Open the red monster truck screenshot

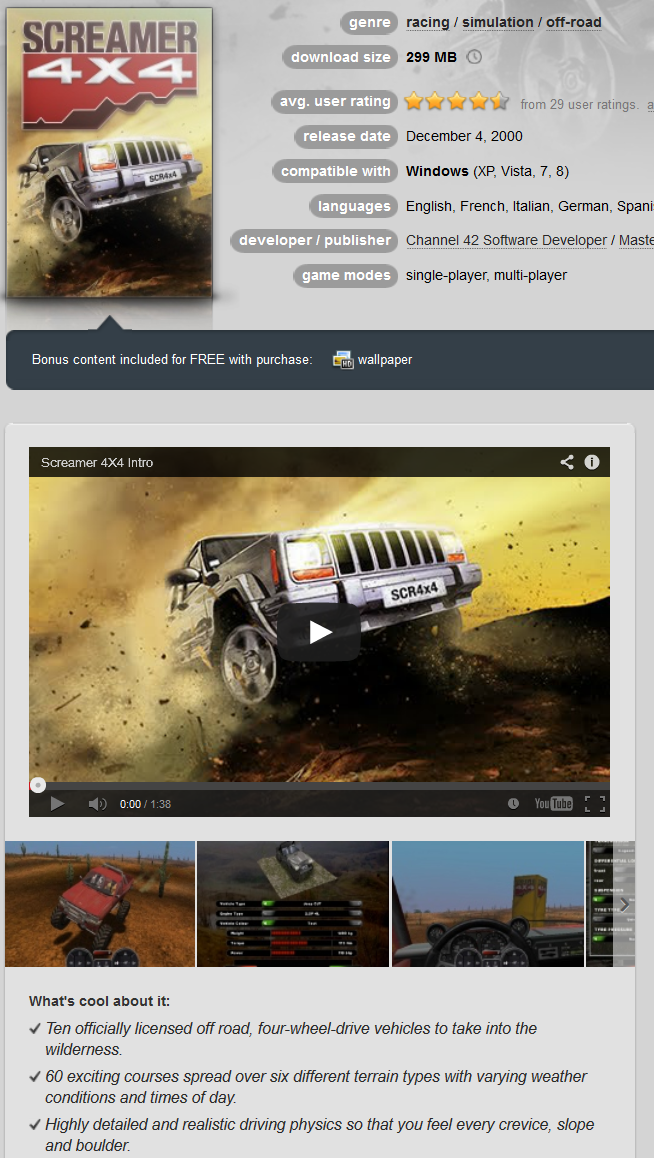pos(100,903)
